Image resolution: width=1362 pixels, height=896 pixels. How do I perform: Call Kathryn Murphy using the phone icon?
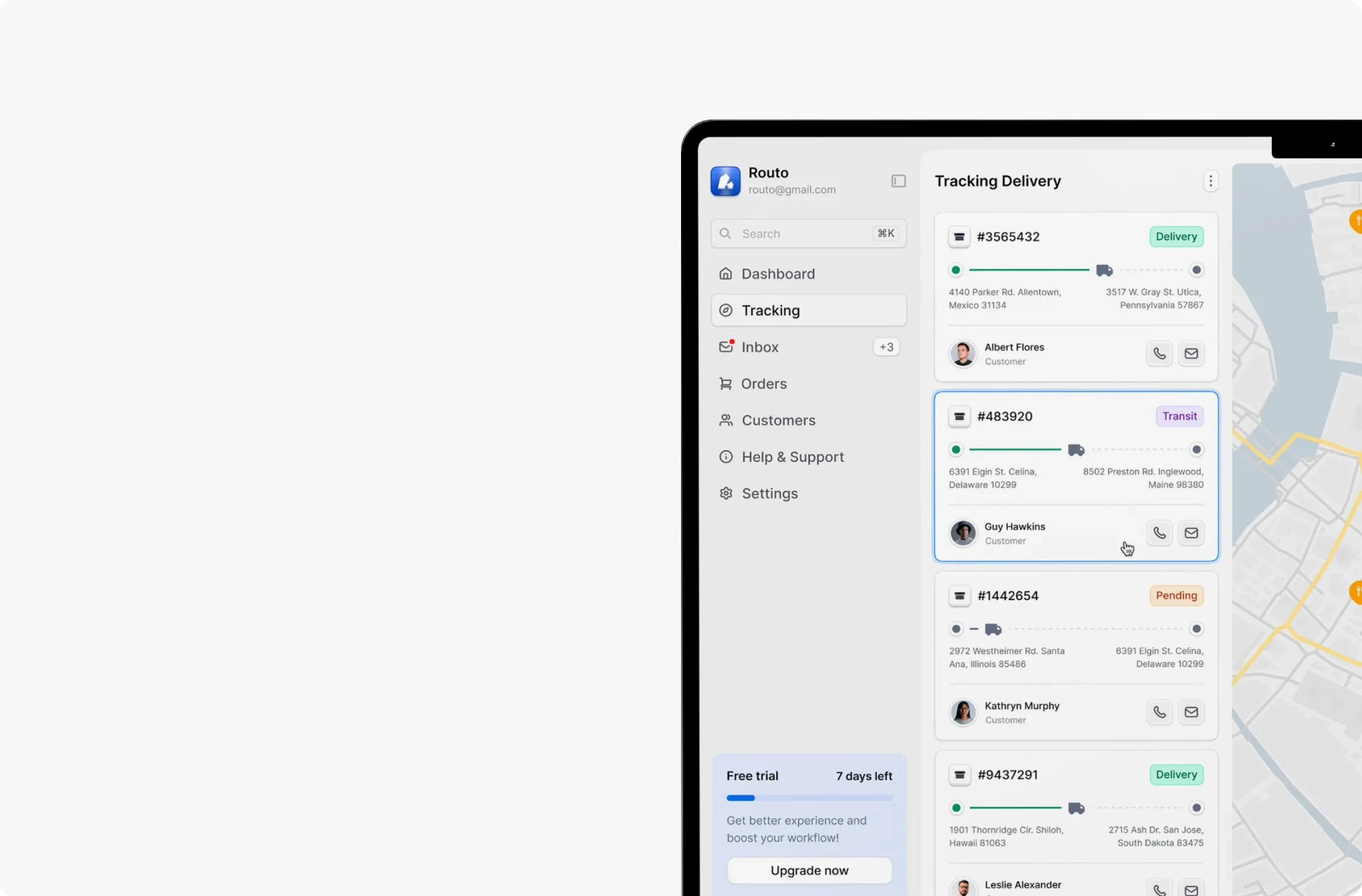coord(1159,712)
